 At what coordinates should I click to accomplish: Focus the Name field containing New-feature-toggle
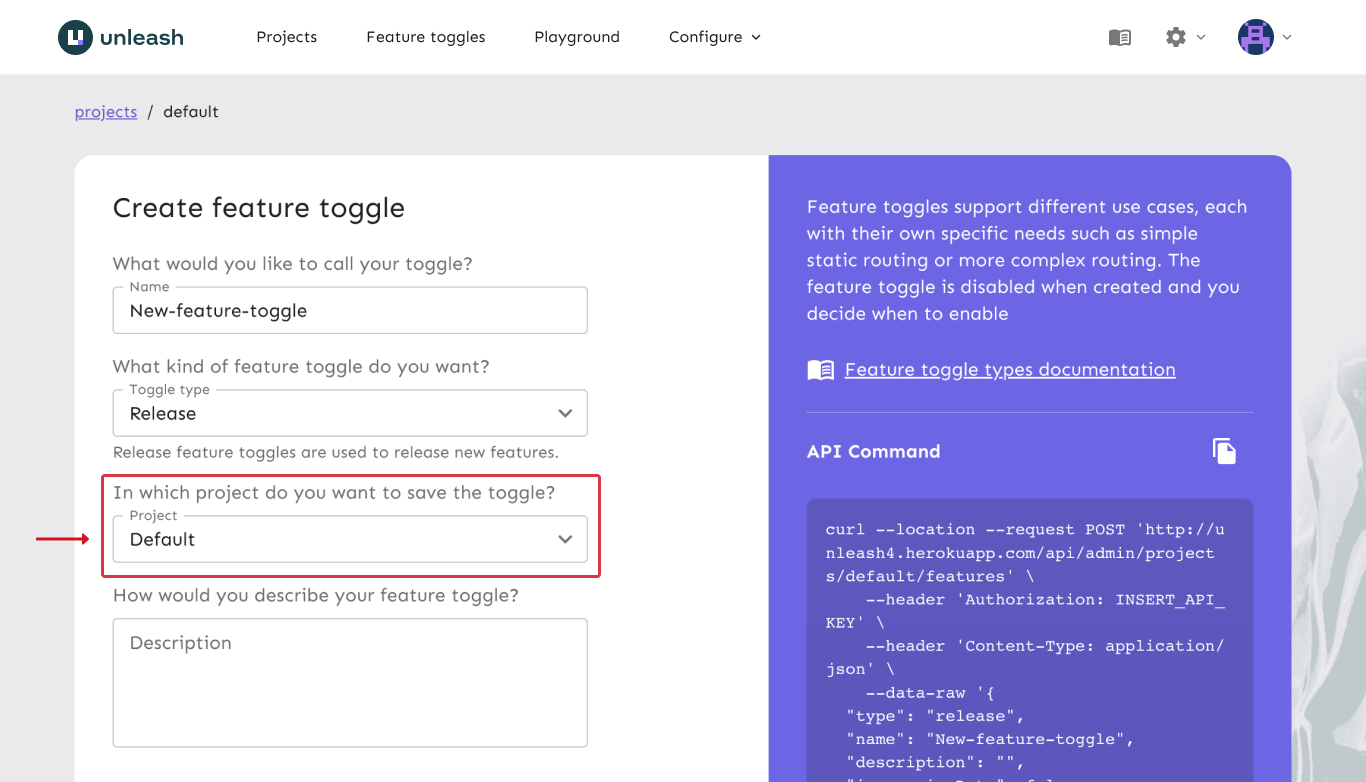(349, 311)
